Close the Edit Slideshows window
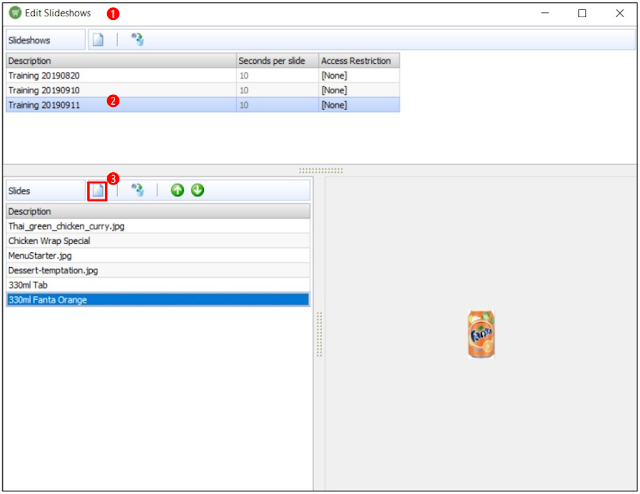Image resolution: width=640 pixels, height=494 pixels. click(x=620, y=13)
